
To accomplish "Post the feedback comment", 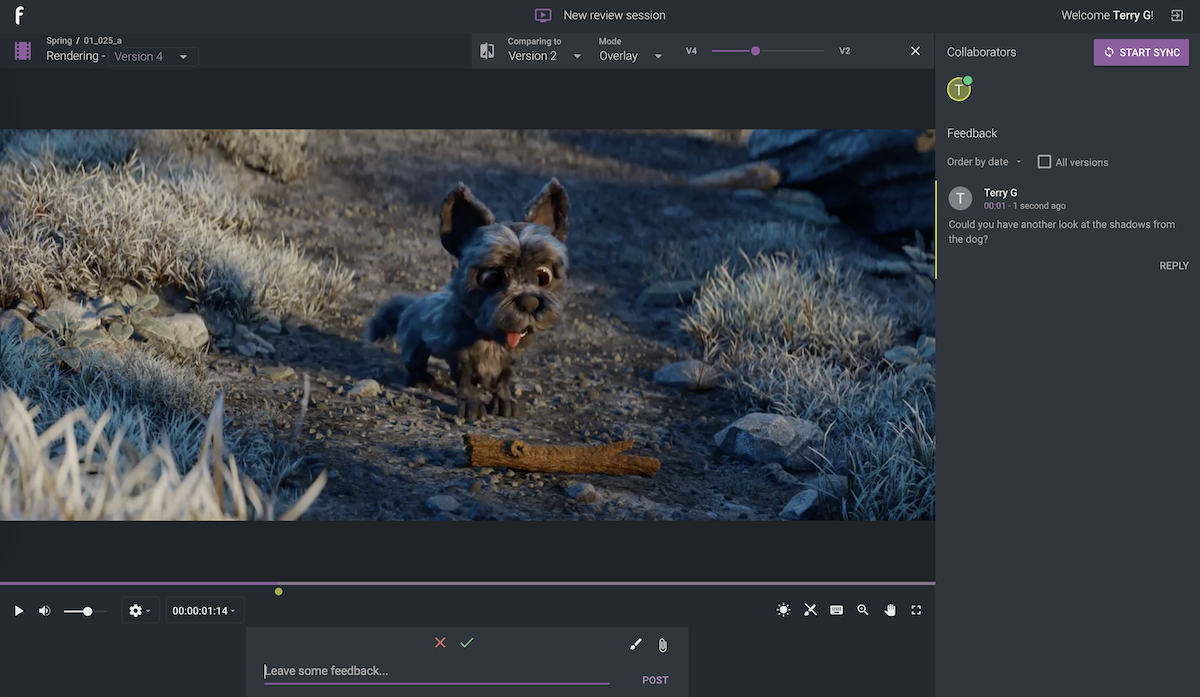I will (x=655, y=680).
